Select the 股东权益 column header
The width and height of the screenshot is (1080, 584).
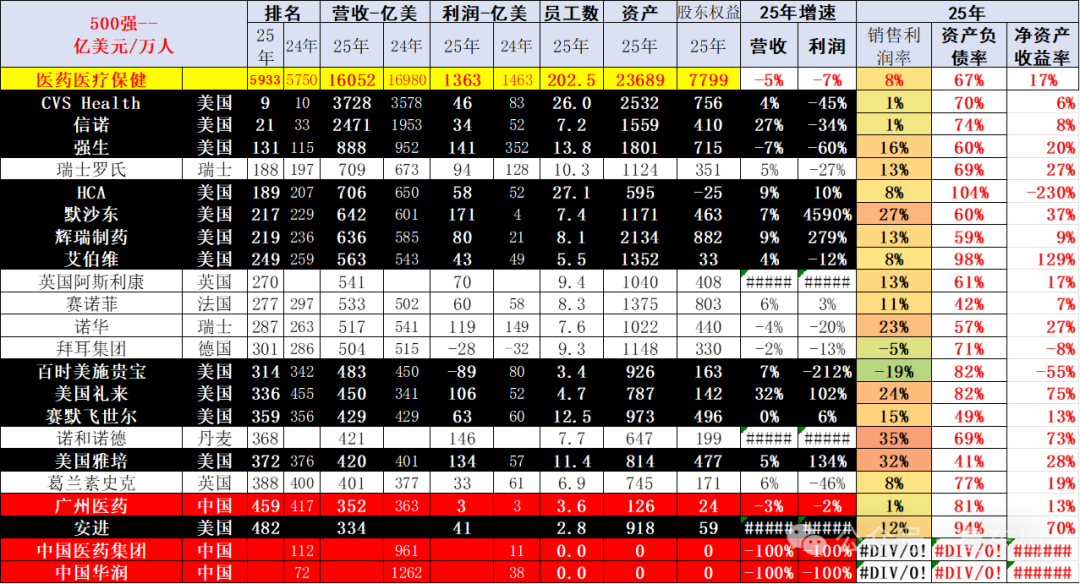708,12
